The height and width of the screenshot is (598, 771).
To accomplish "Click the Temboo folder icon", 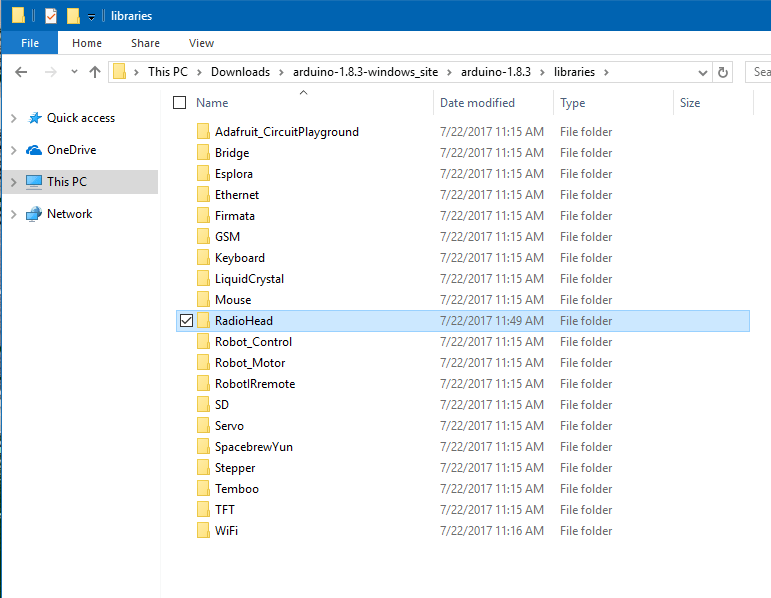I will [203, 489].
